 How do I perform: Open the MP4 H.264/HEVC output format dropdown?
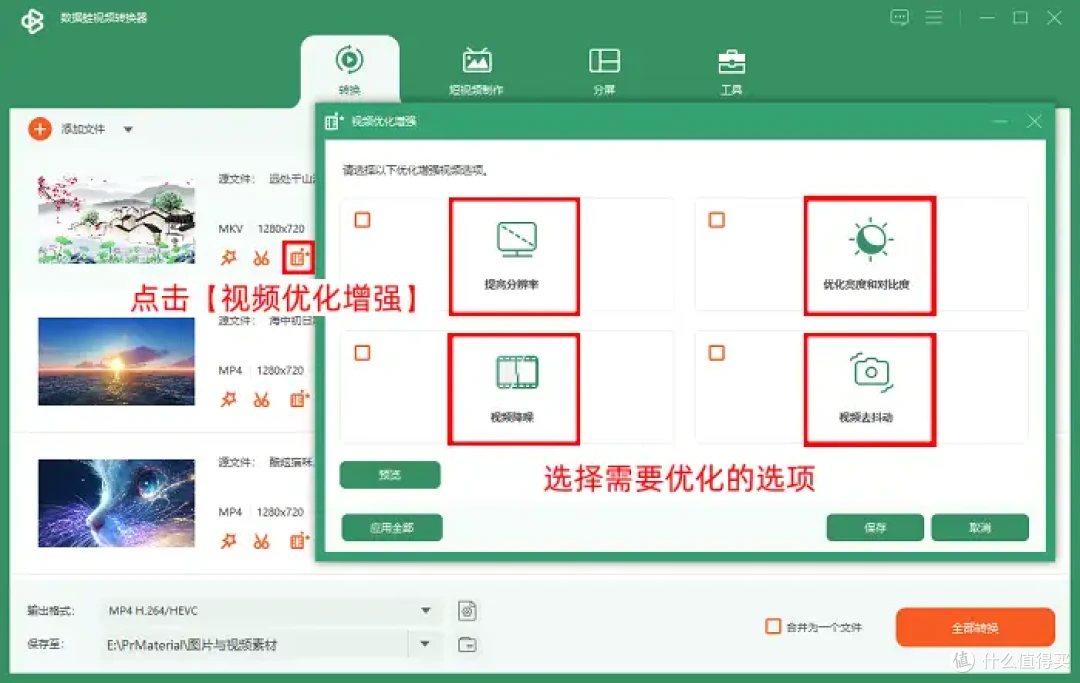tap(269, 611)
